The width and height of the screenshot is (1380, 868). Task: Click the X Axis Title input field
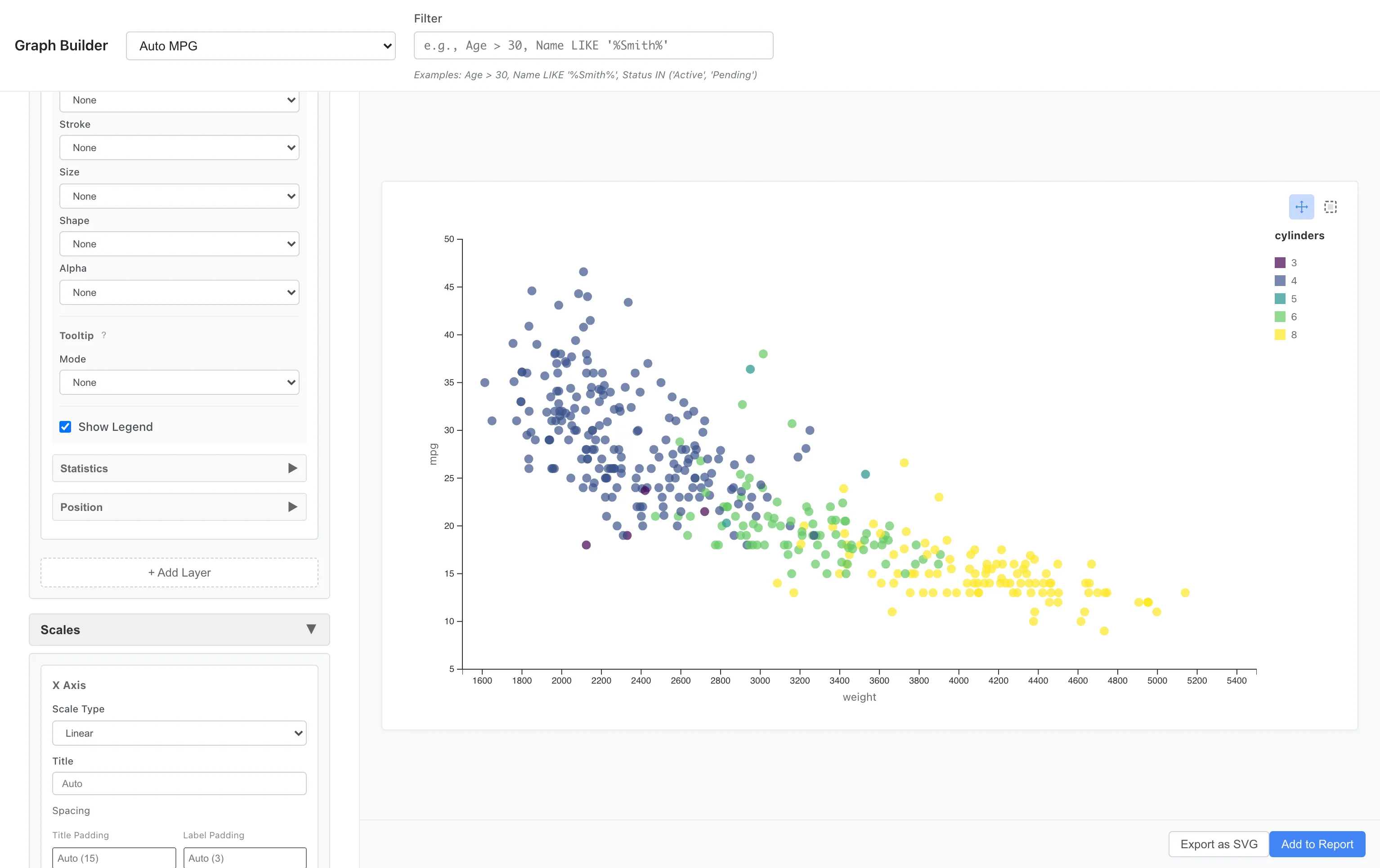click(x=179, y=783)
